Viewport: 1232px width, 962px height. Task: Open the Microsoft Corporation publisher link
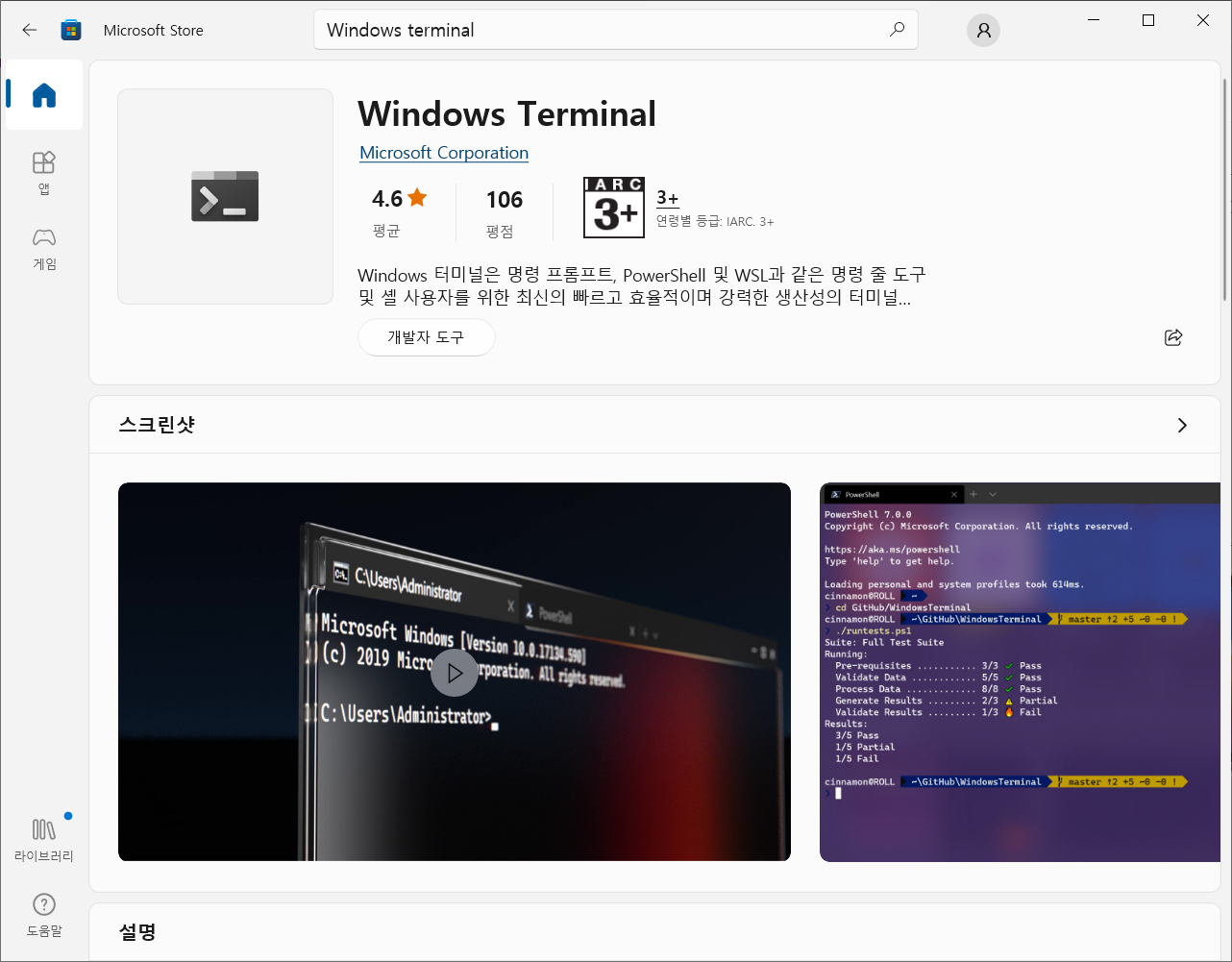444,153
